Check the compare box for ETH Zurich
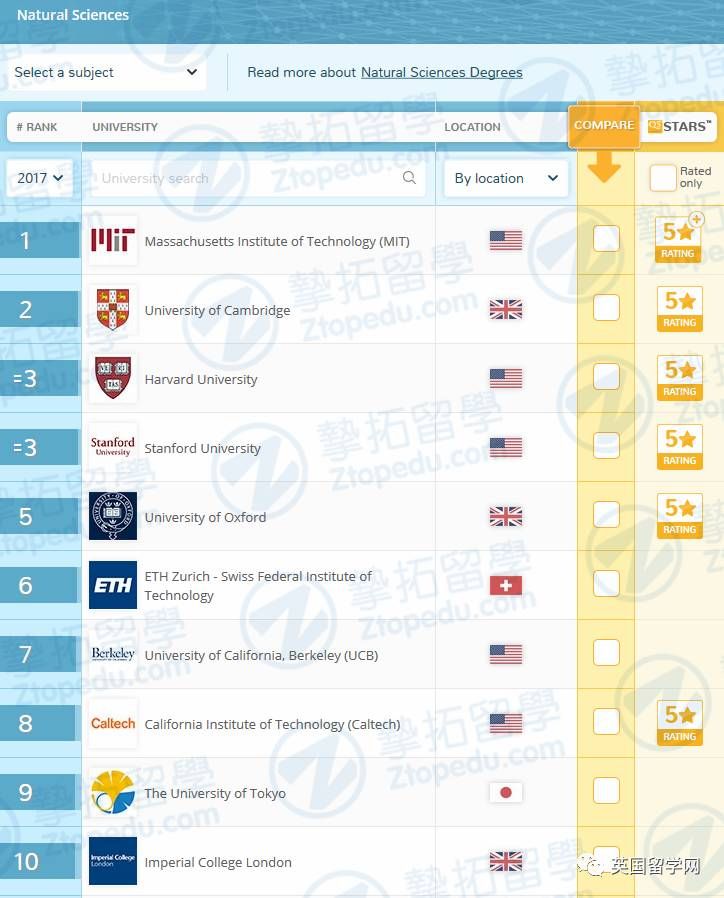Viewport: 724px width, 898px height. tap(606, 584)
